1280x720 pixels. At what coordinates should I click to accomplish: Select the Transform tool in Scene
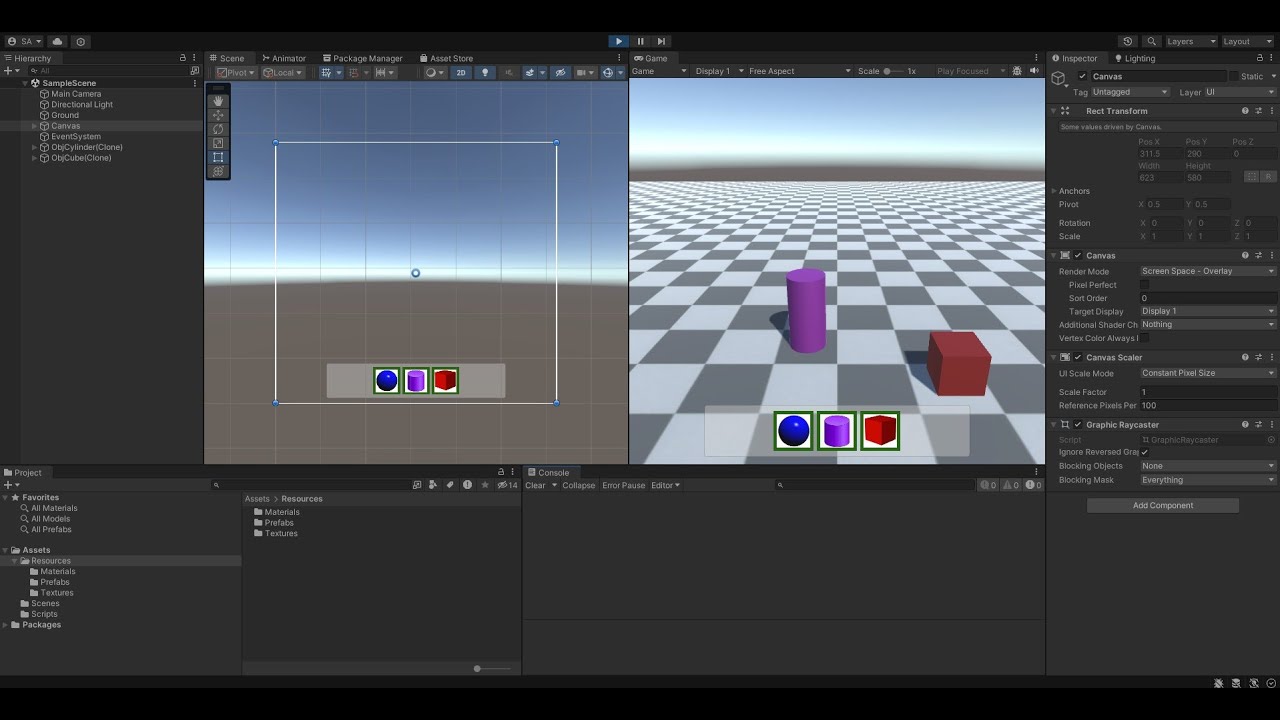(218, 171)
